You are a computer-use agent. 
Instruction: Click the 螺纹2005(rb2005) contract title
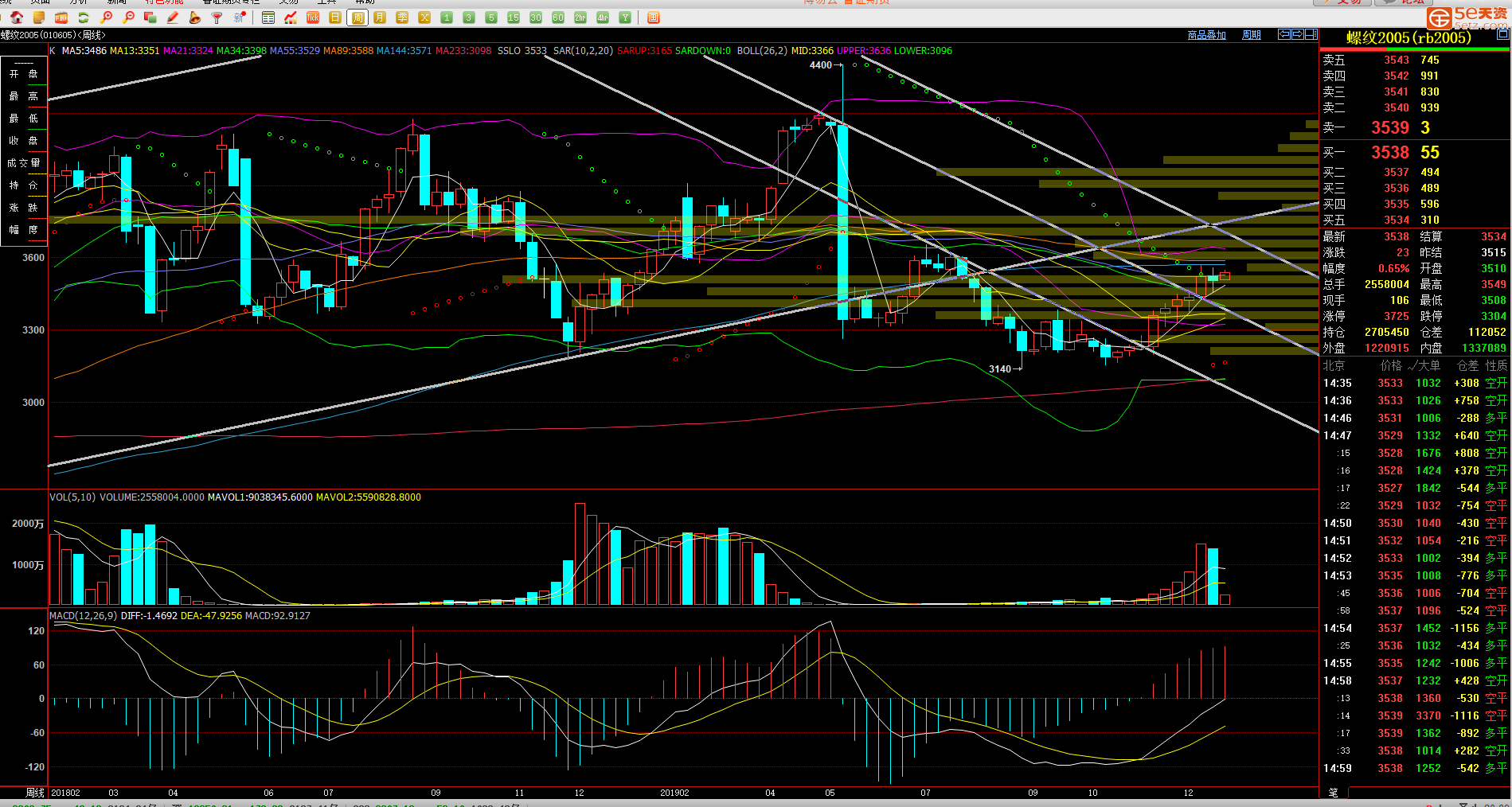[1408, 37]
